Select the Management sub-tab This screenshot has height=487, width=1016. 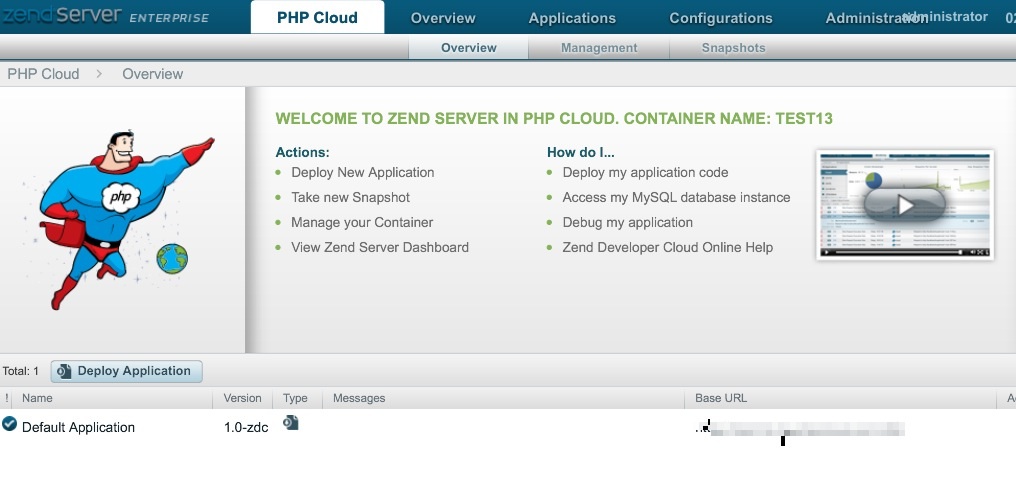(x=599, y=48)
